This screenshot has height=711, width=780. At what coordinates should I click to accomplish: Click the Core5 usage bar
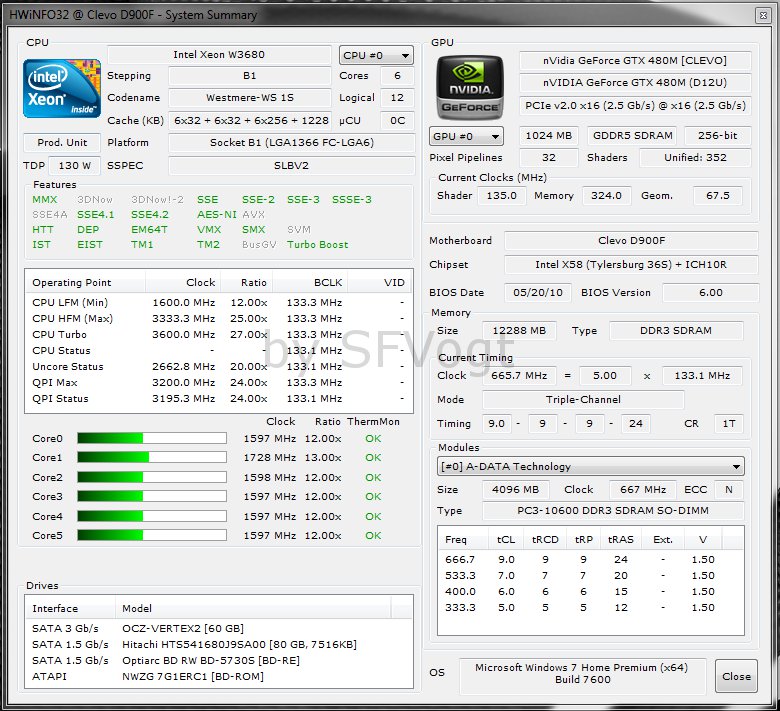tap(152, 535)
